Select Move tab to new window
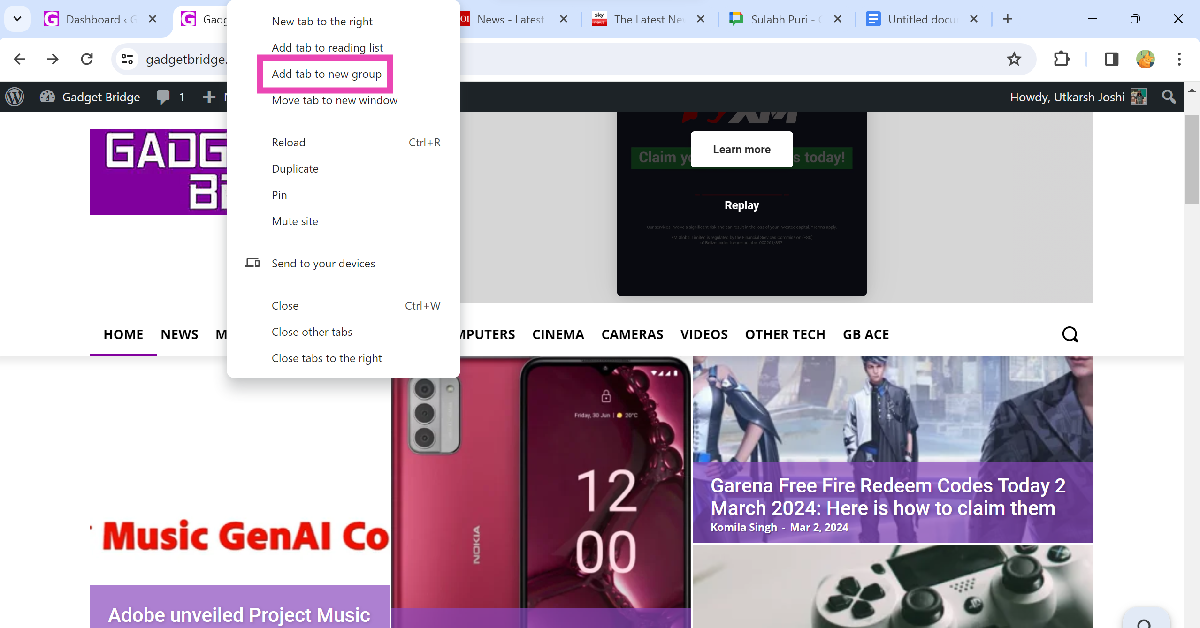The image size is (1200, 628). pyautogui.click(x=334, y=100)
